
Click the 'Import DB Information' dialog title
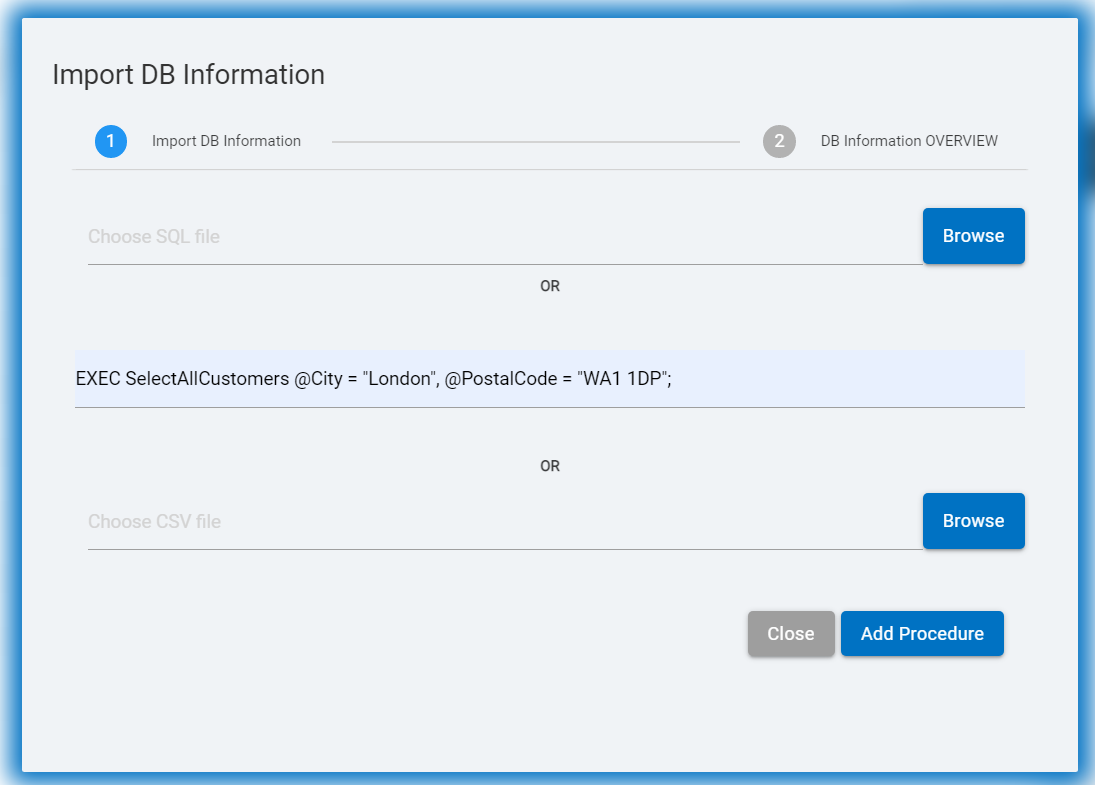pyautogui.click(x=188, y=75)
